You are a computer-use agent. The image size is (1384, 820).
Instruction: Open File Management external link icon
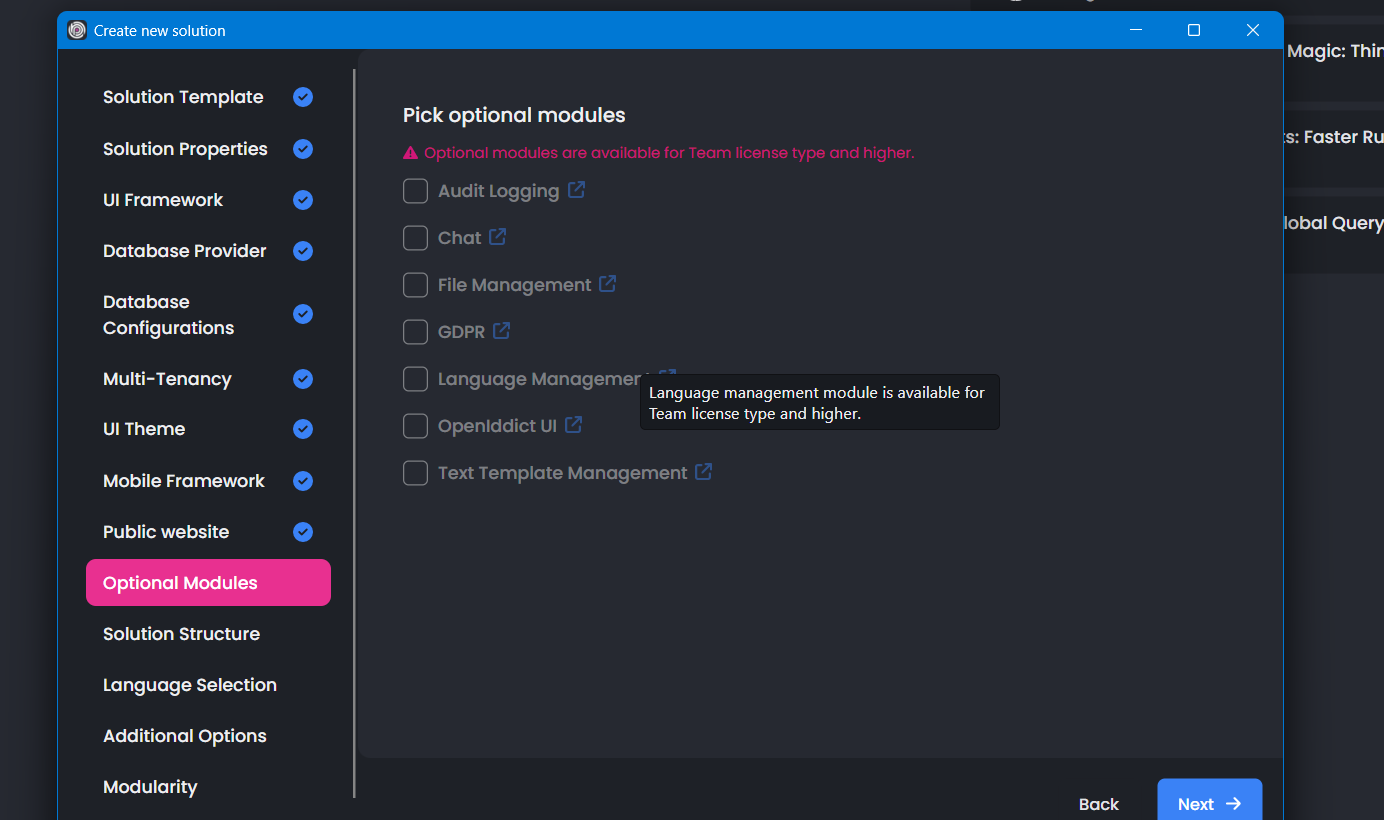(x=608, y=284)
